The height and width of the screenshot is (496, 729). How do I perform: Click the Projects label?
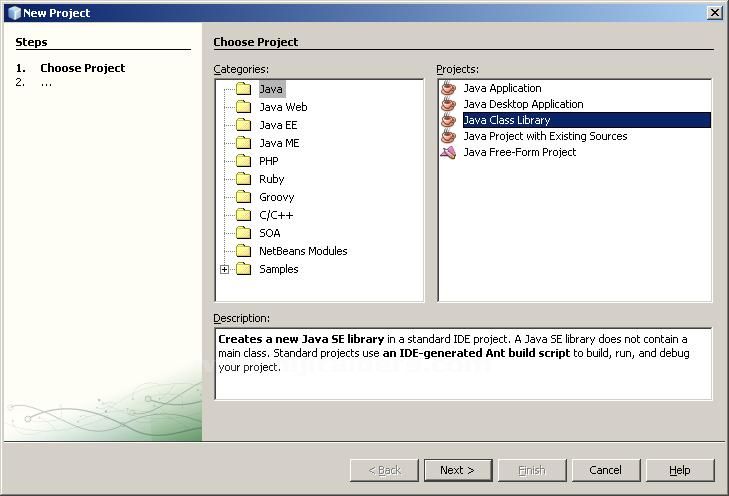point(457,69)
